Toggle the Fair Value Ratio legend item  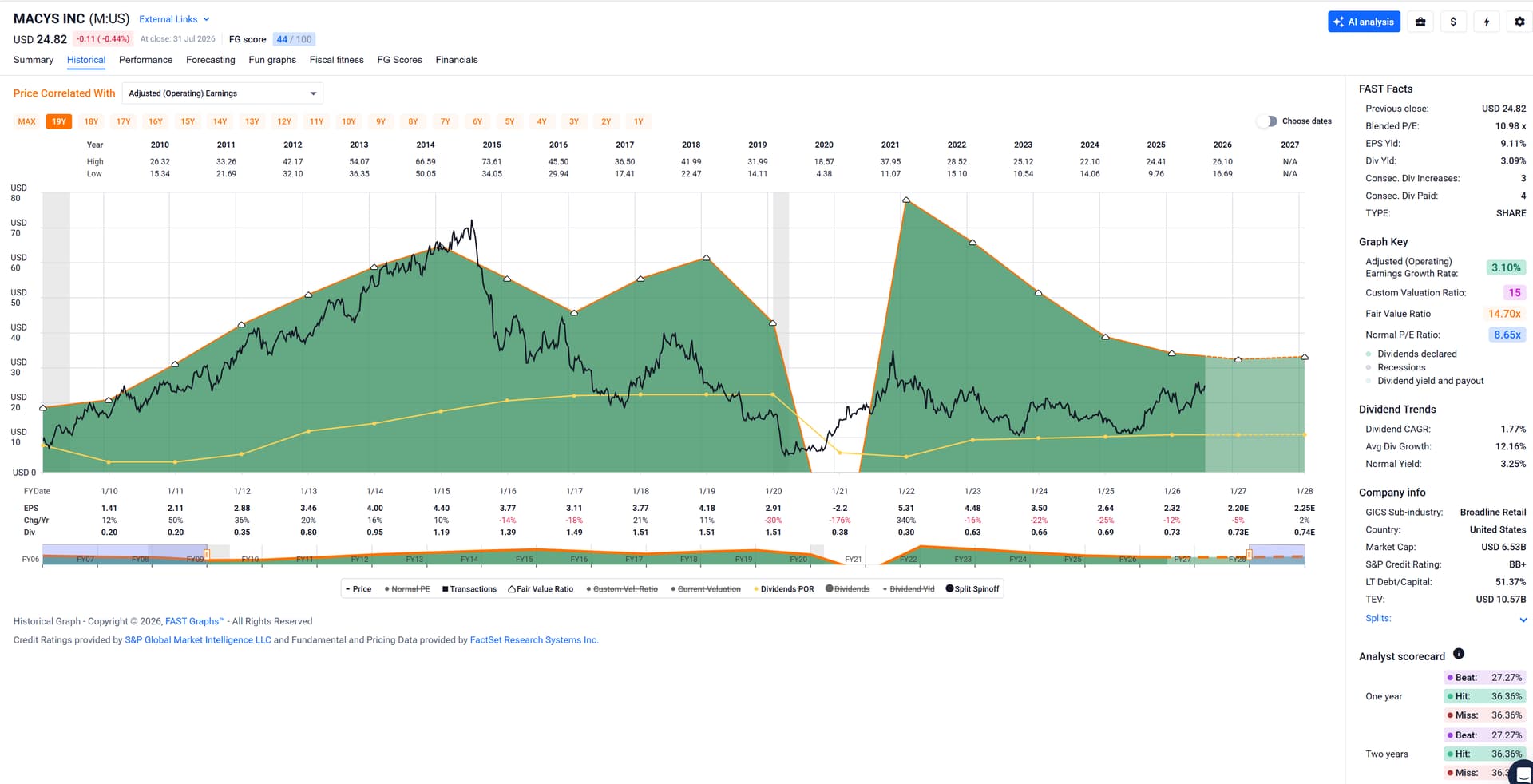(541, 589)
